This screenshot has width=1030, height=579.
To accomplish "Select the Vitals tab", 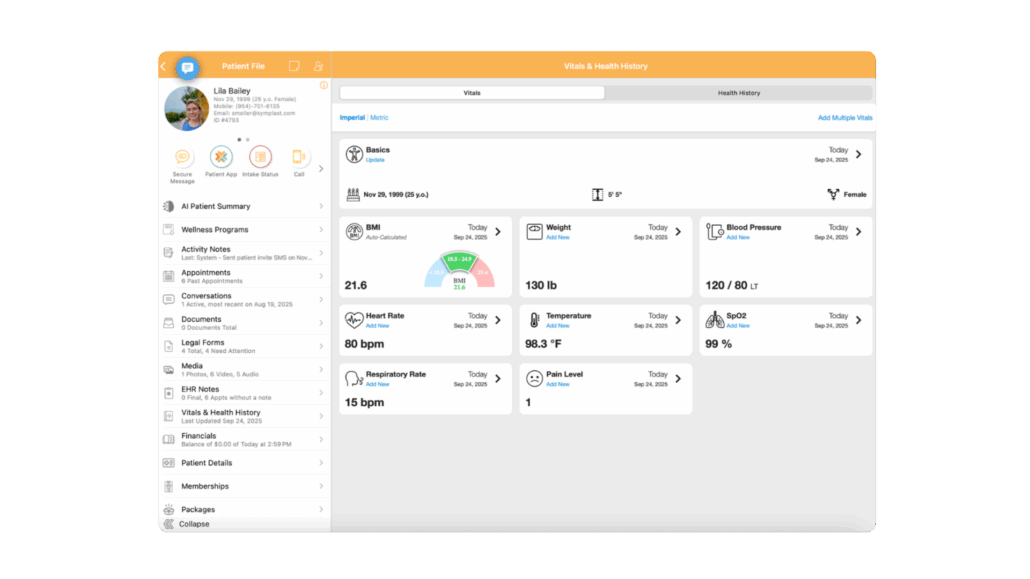I will tap(472, 93).
